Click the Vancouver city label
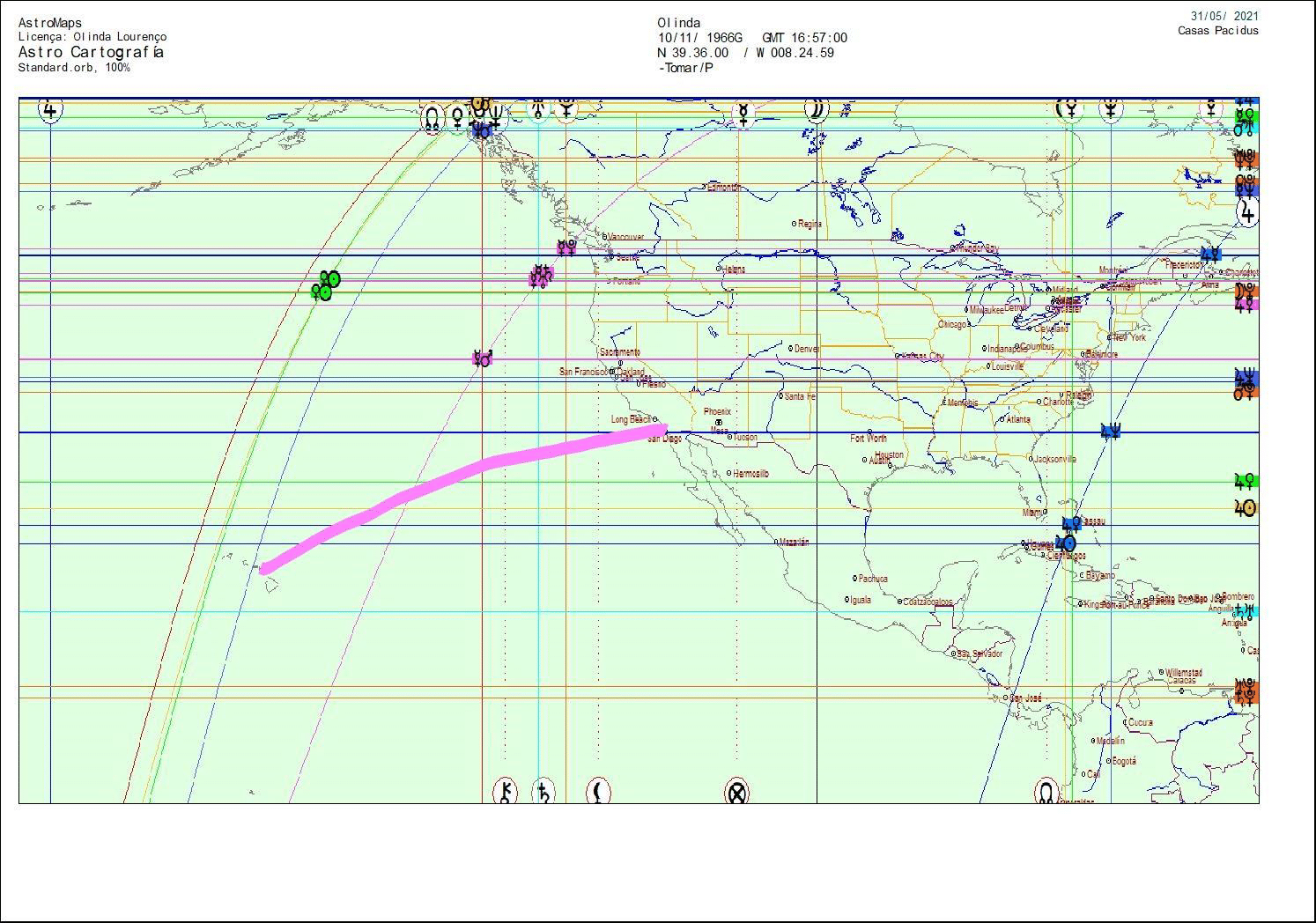This screenshot has height=923, width=1316. 626,237
